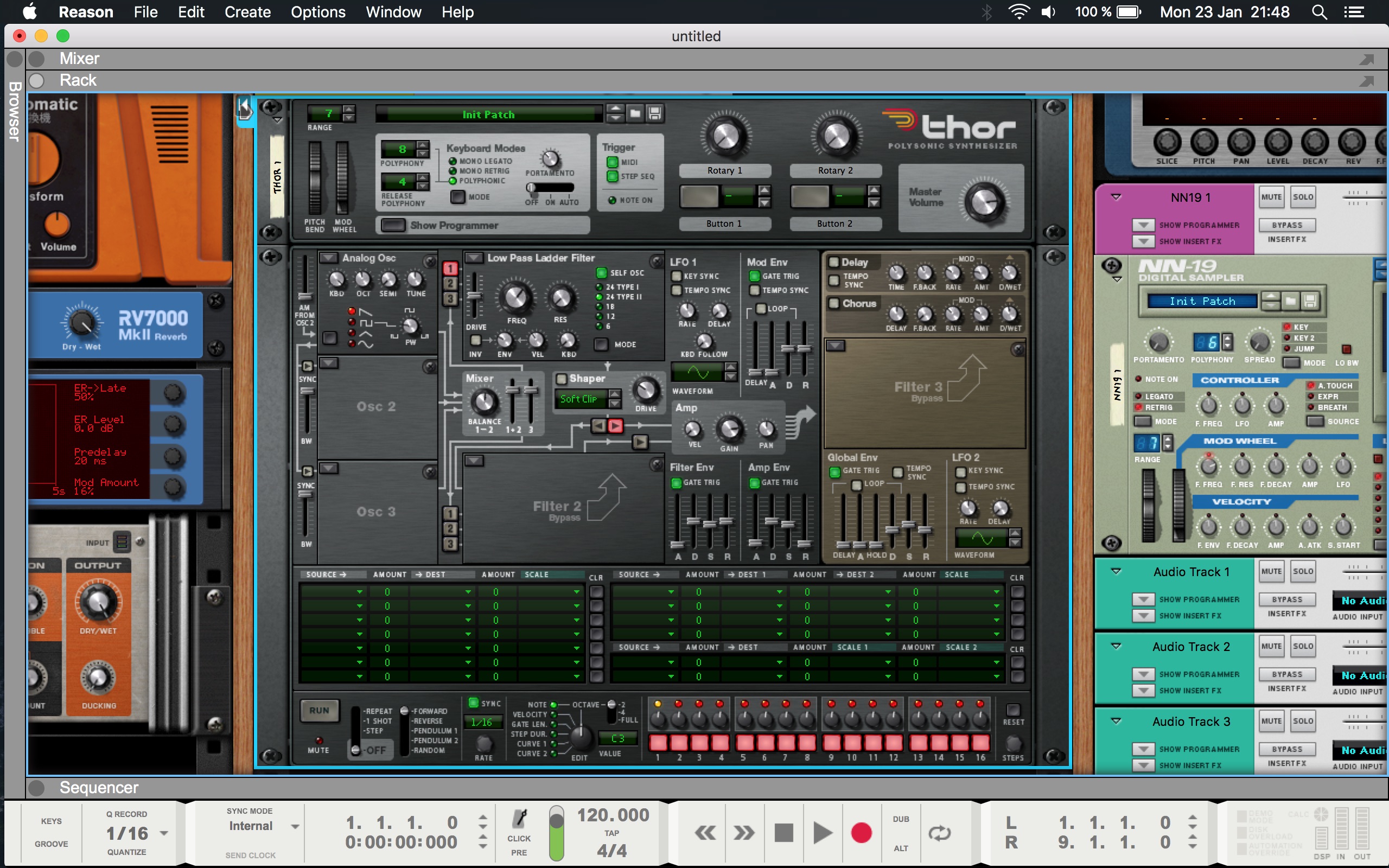
Task: Click the red record button
Action: tap(861, 832)
